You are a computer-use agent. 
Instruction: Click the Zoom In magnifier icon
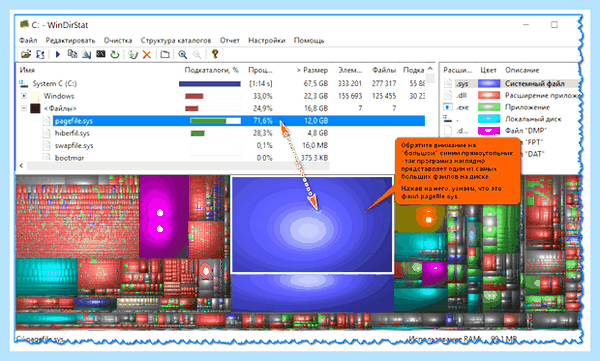pyautogui.click(x=183, y=54)
